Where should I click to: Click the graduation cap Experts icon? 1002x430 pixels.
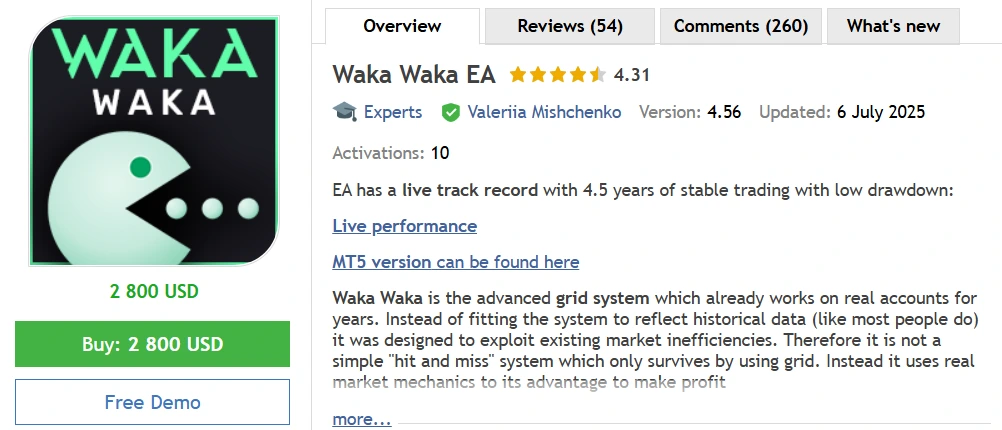(x=345, y=112)
